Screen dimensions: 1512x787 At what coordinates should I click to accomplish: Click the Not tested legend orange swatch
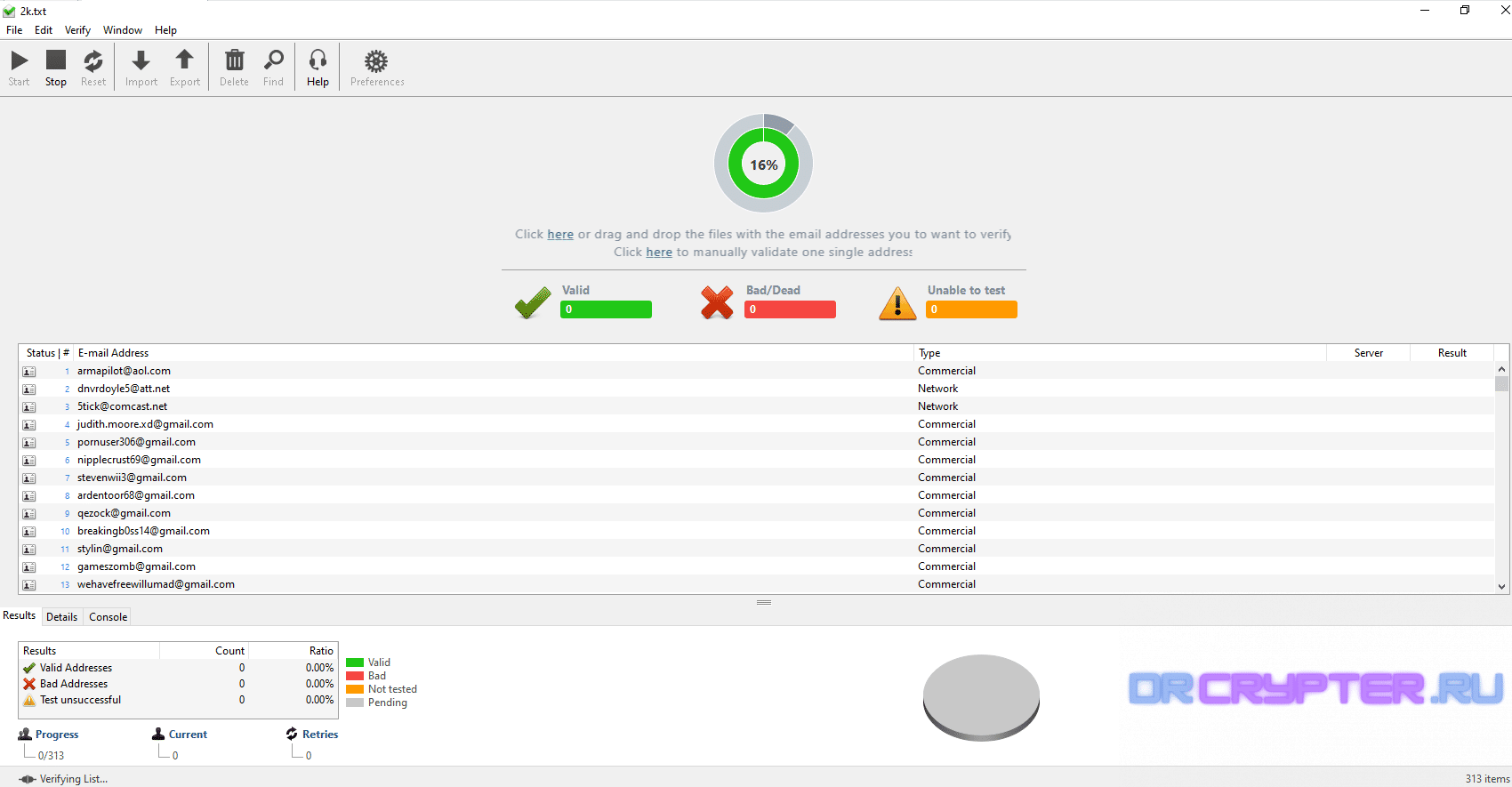[x=355, y=689]
